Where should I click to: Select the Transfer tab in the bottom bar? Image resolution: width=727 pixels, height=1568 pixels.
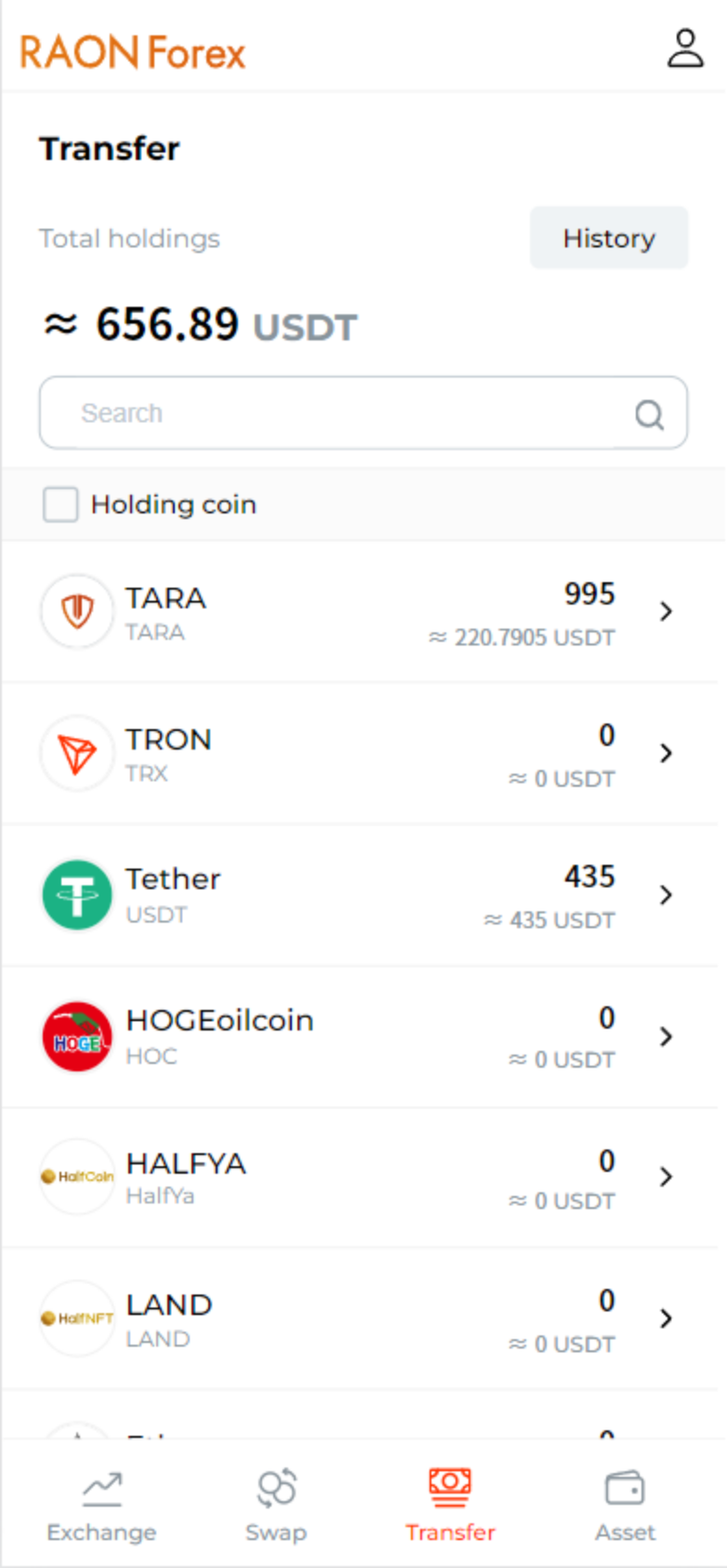pyautogui.click(x=450, y=1506)
